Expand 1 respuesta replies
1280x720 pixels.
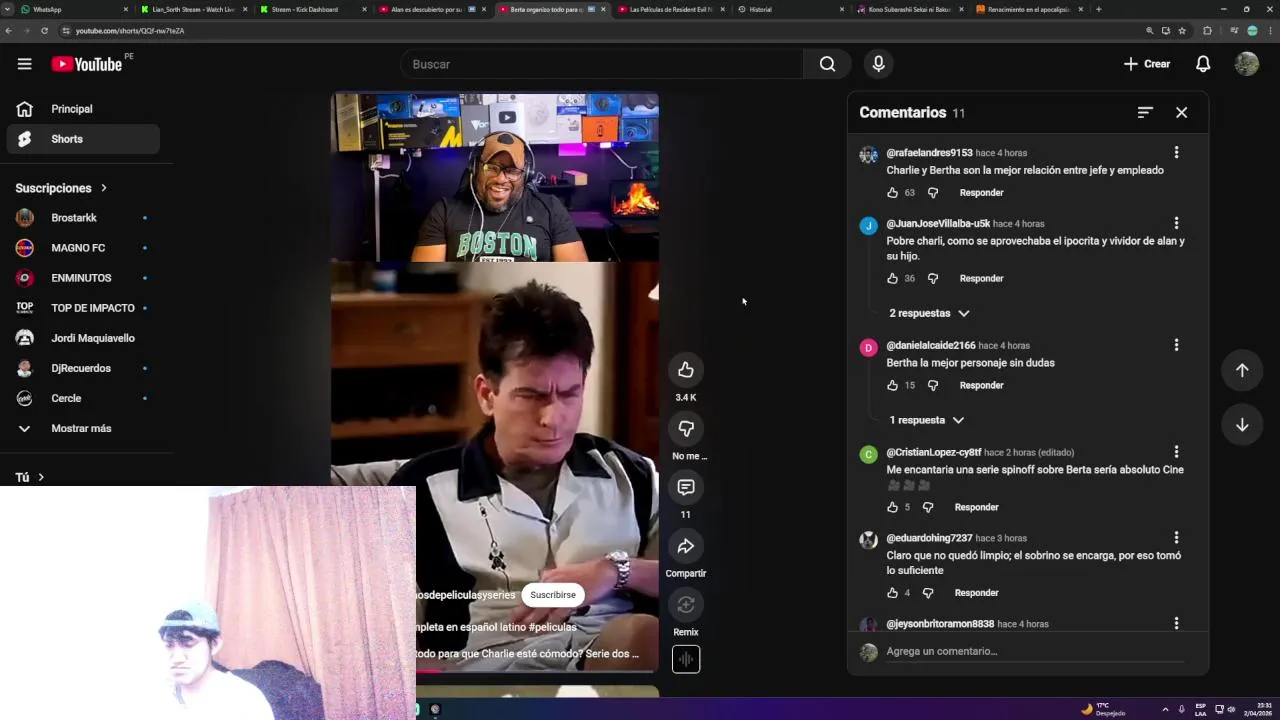(927, 420)
